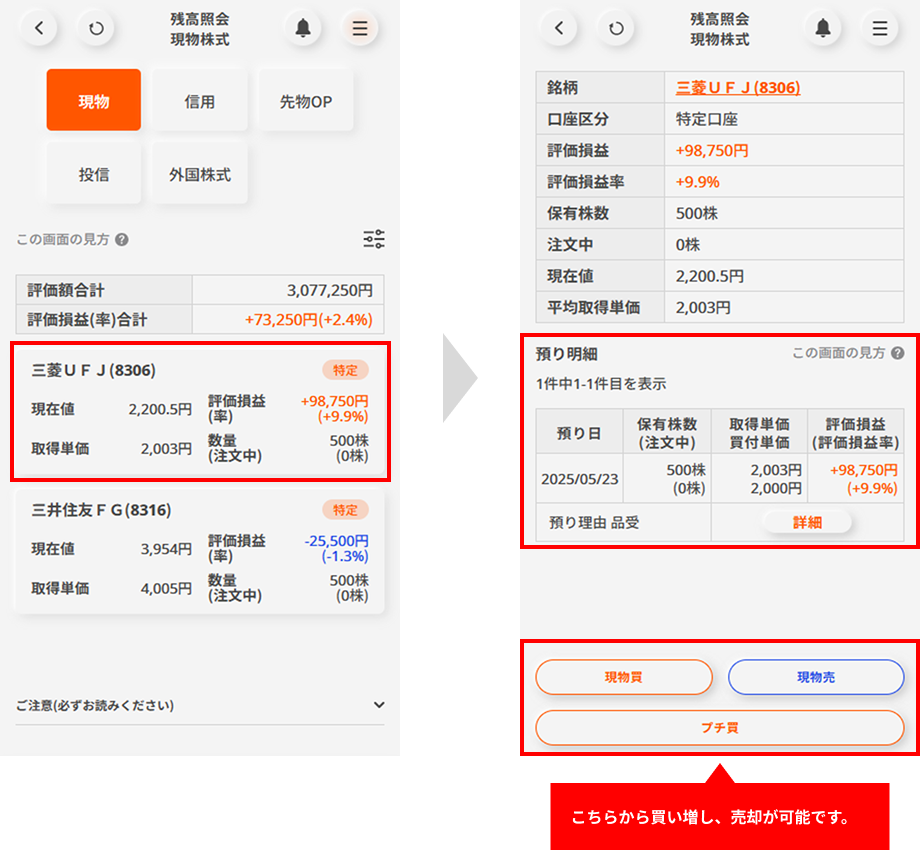Tap back arrow on left screen
Viewport: 920px width, 850px height.
tap(39, 28)
